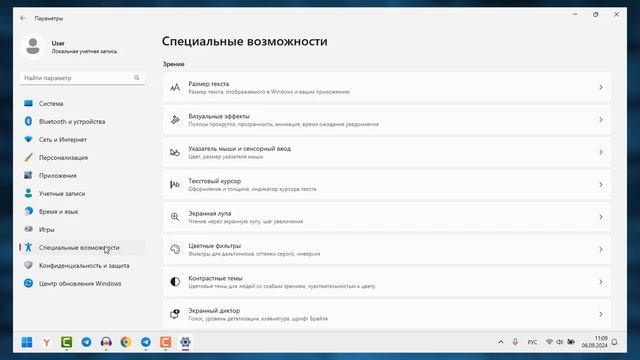Click the Windows Update circular arrows icon
Screen dimensions: 640x360
point(28,283)
